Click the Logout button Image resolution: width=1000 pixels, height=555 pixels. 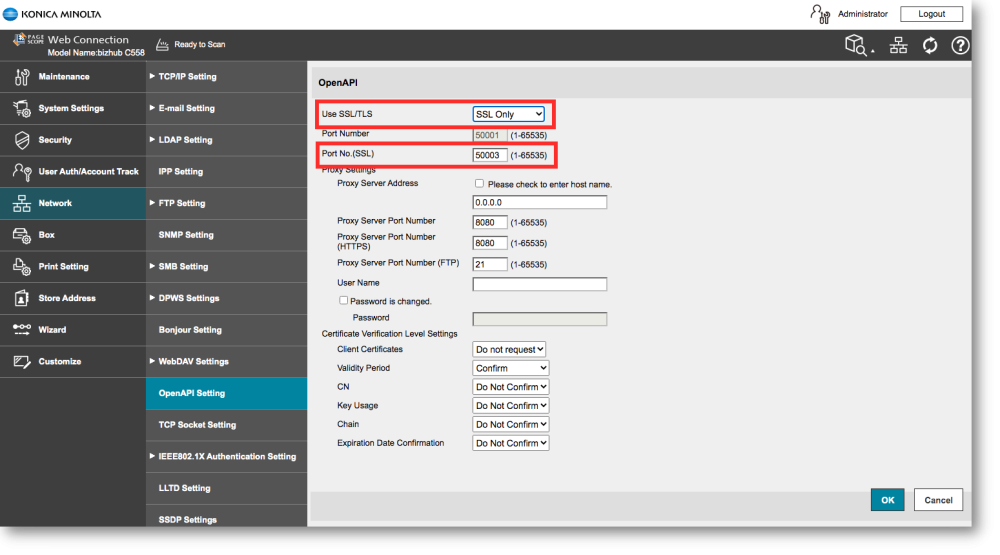click(x=931, y=14)
